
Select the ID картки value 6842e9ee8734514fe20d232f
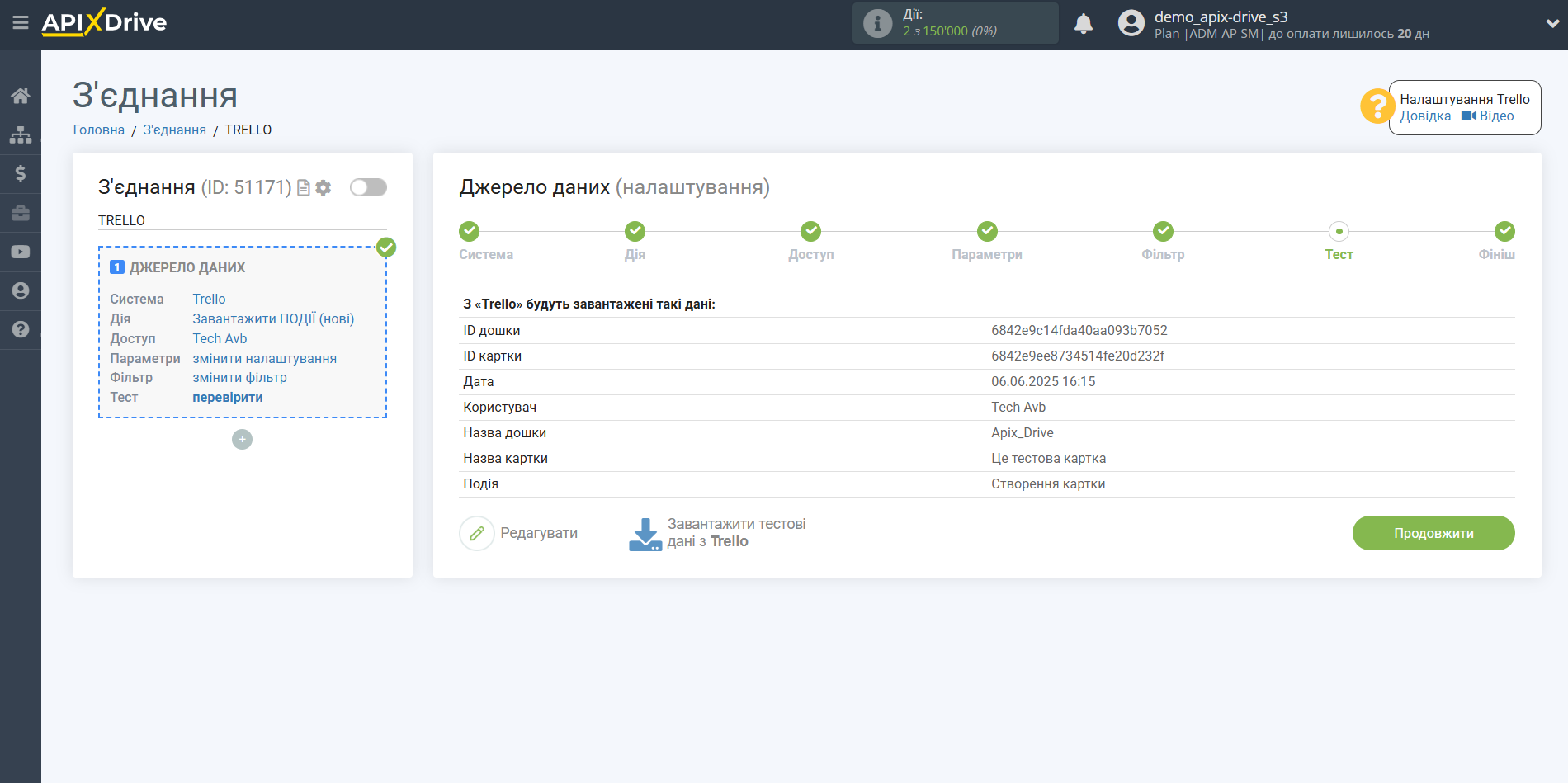(x=1078, y=356)
